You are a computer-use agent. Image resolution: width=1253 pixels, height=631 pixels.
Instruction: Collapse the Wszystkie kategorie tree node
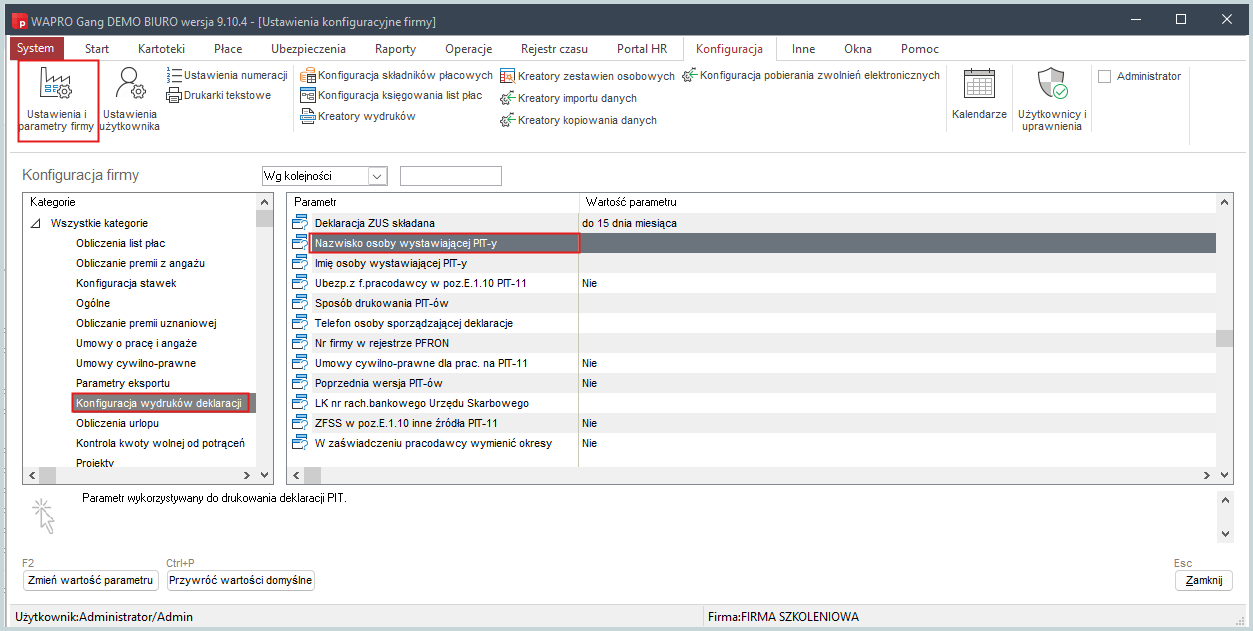click(37, 223)
